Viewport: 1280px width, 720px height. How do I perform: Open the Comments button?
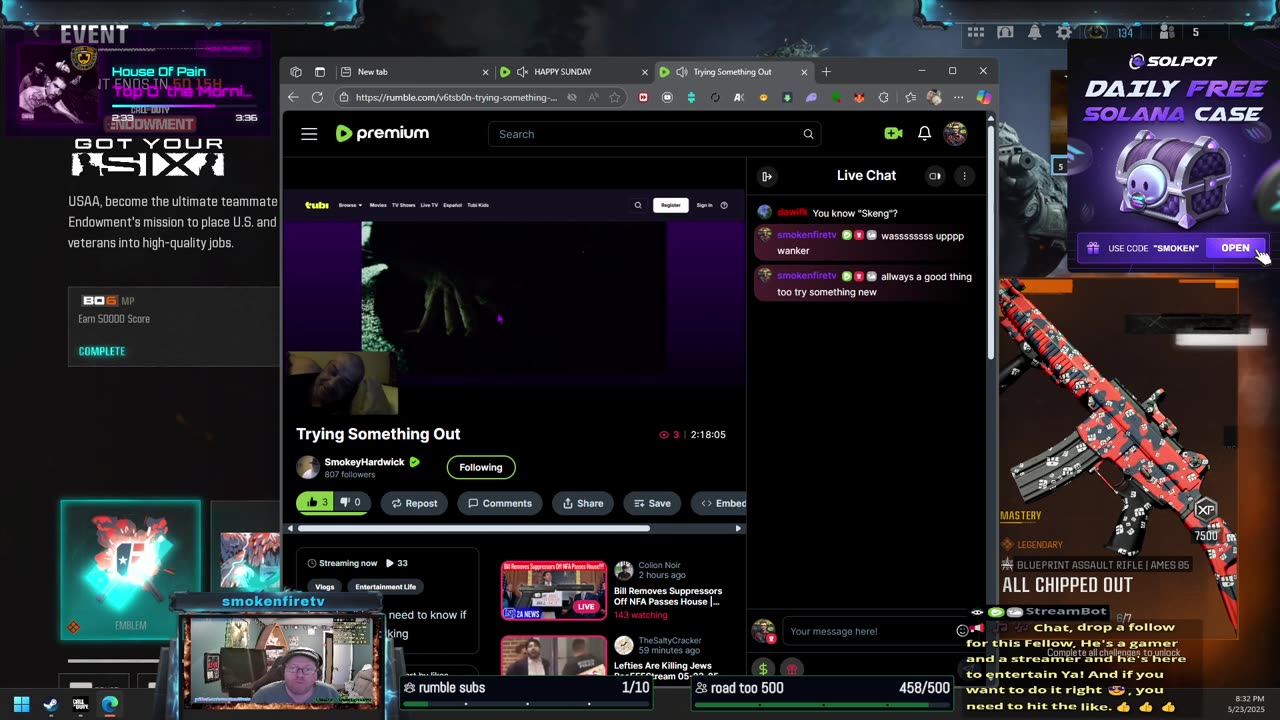500,503
